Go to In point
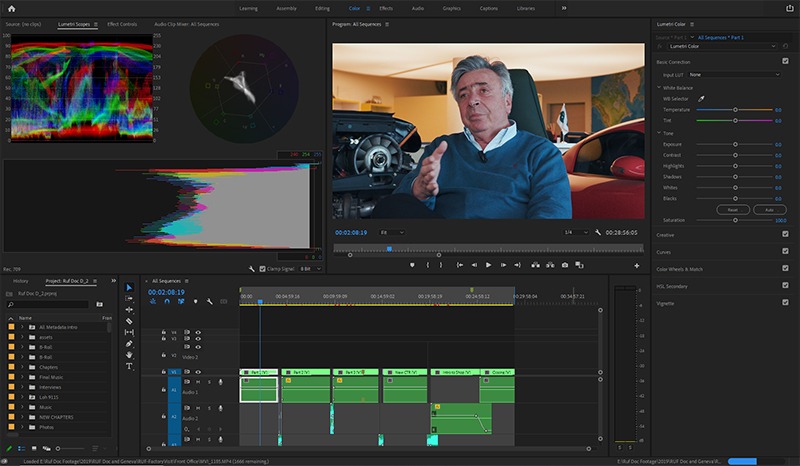Image resolution: width=800 pixels, height=466 pixels. (x=459, y=265)
